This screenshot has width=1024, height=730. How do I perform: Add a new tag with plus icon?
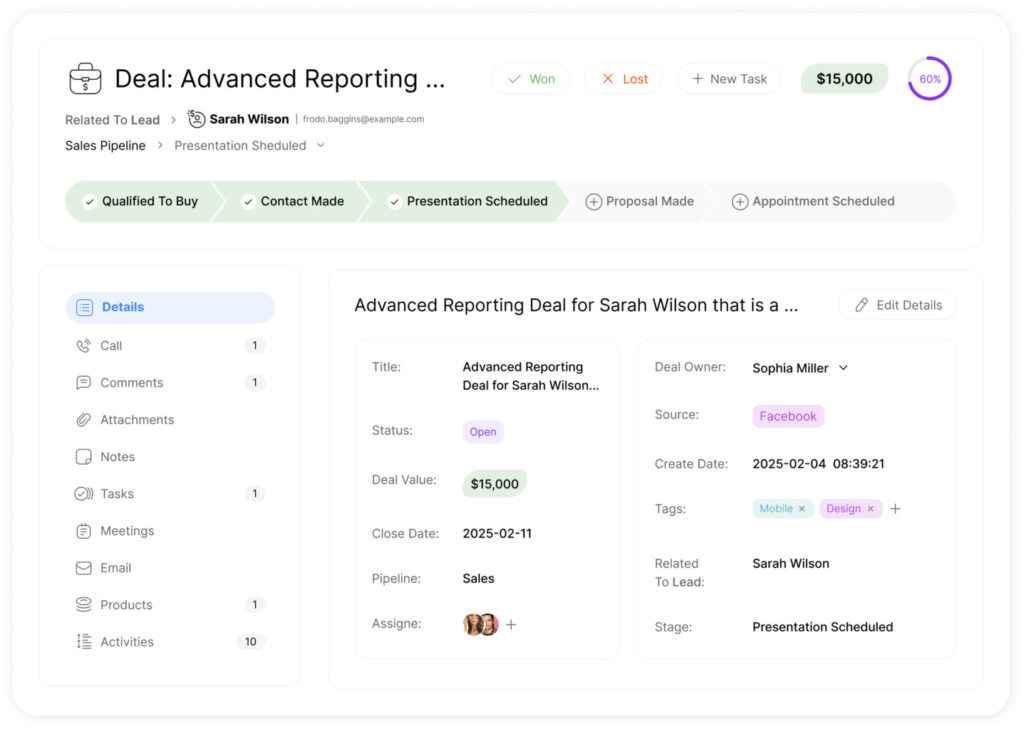895,509
